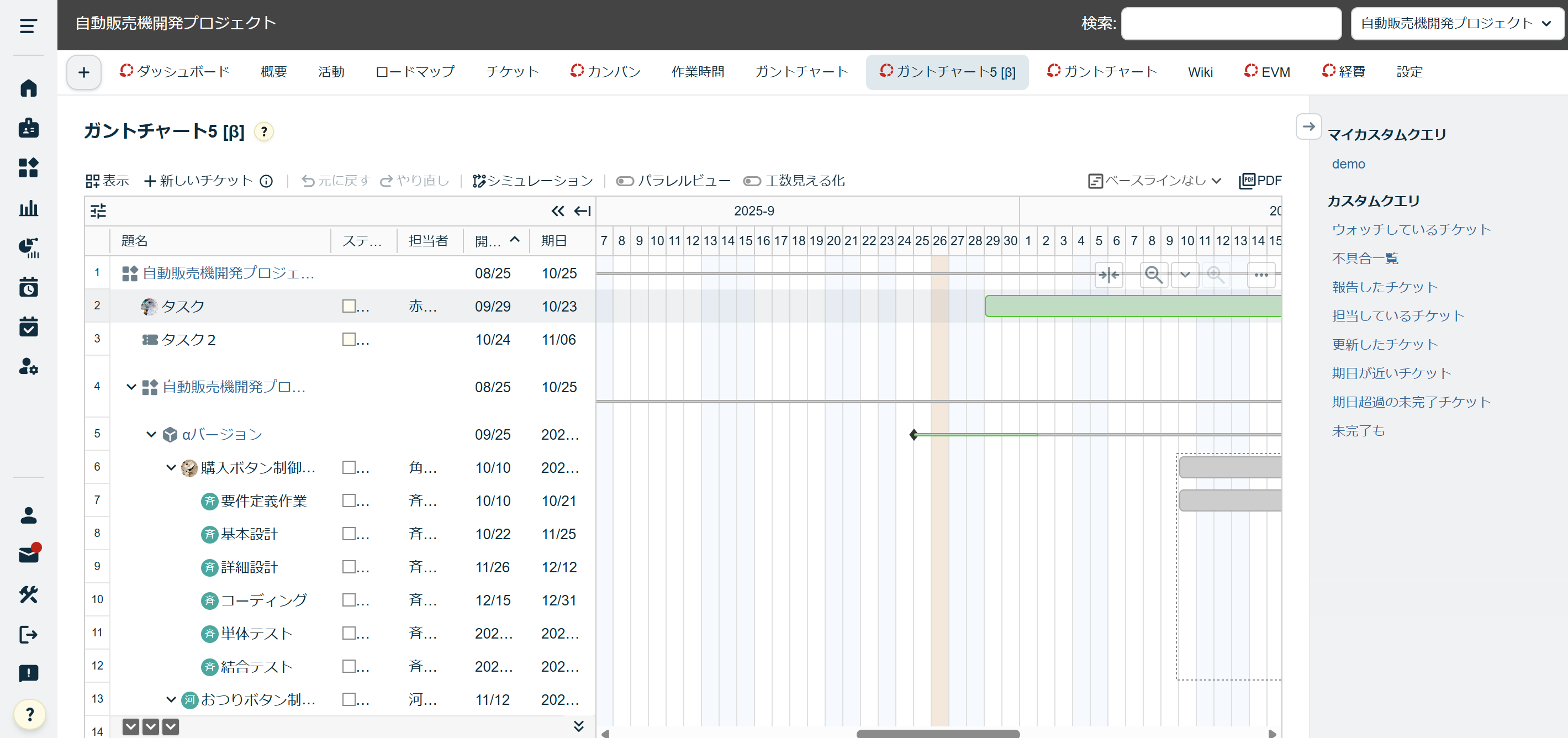The image size is (1568, 738).
Task: Open gantt three-dots more options button
Action: click(1260, 275)
